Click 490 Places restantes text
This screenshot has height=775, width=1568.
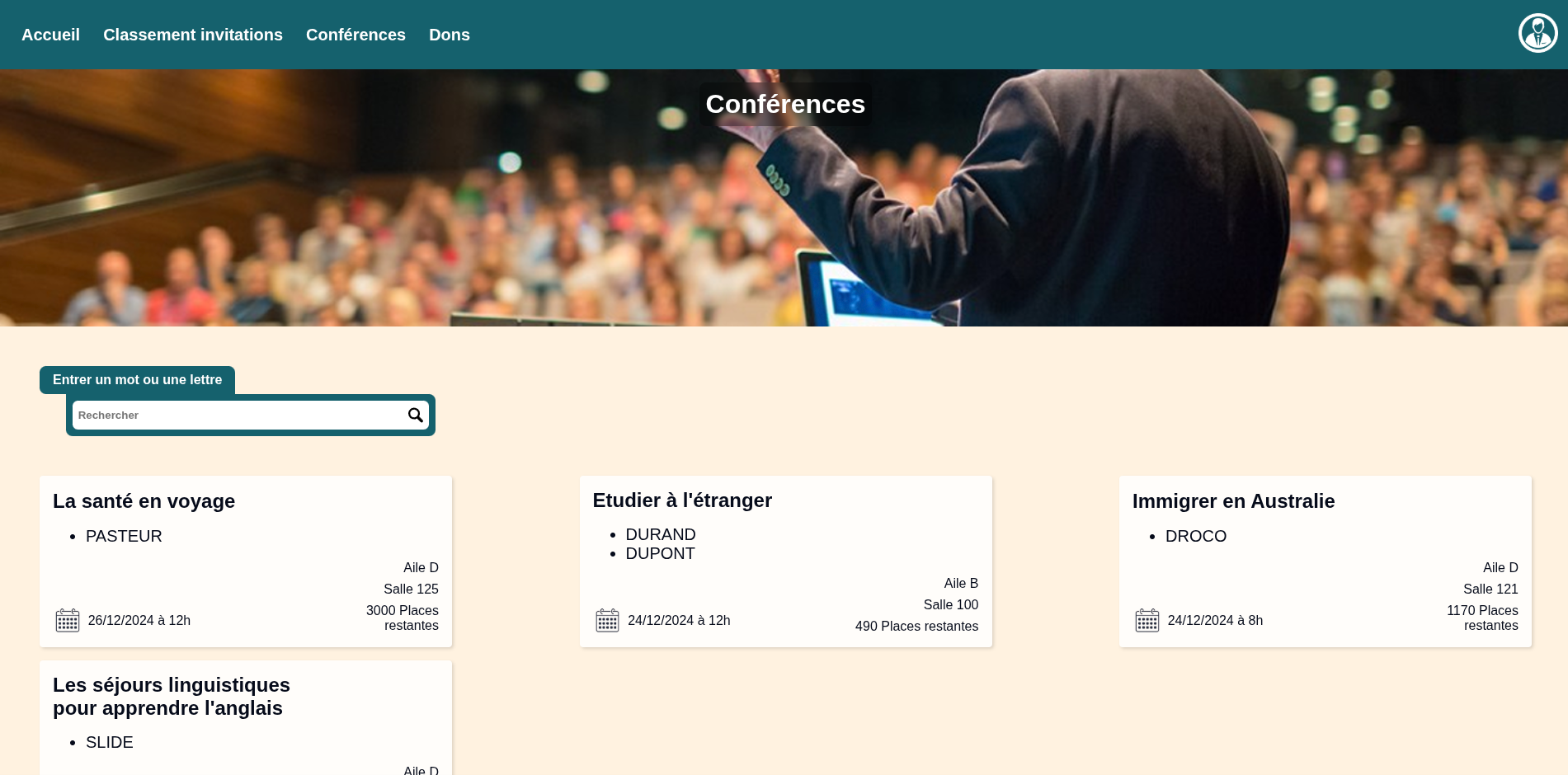point(916,627)
